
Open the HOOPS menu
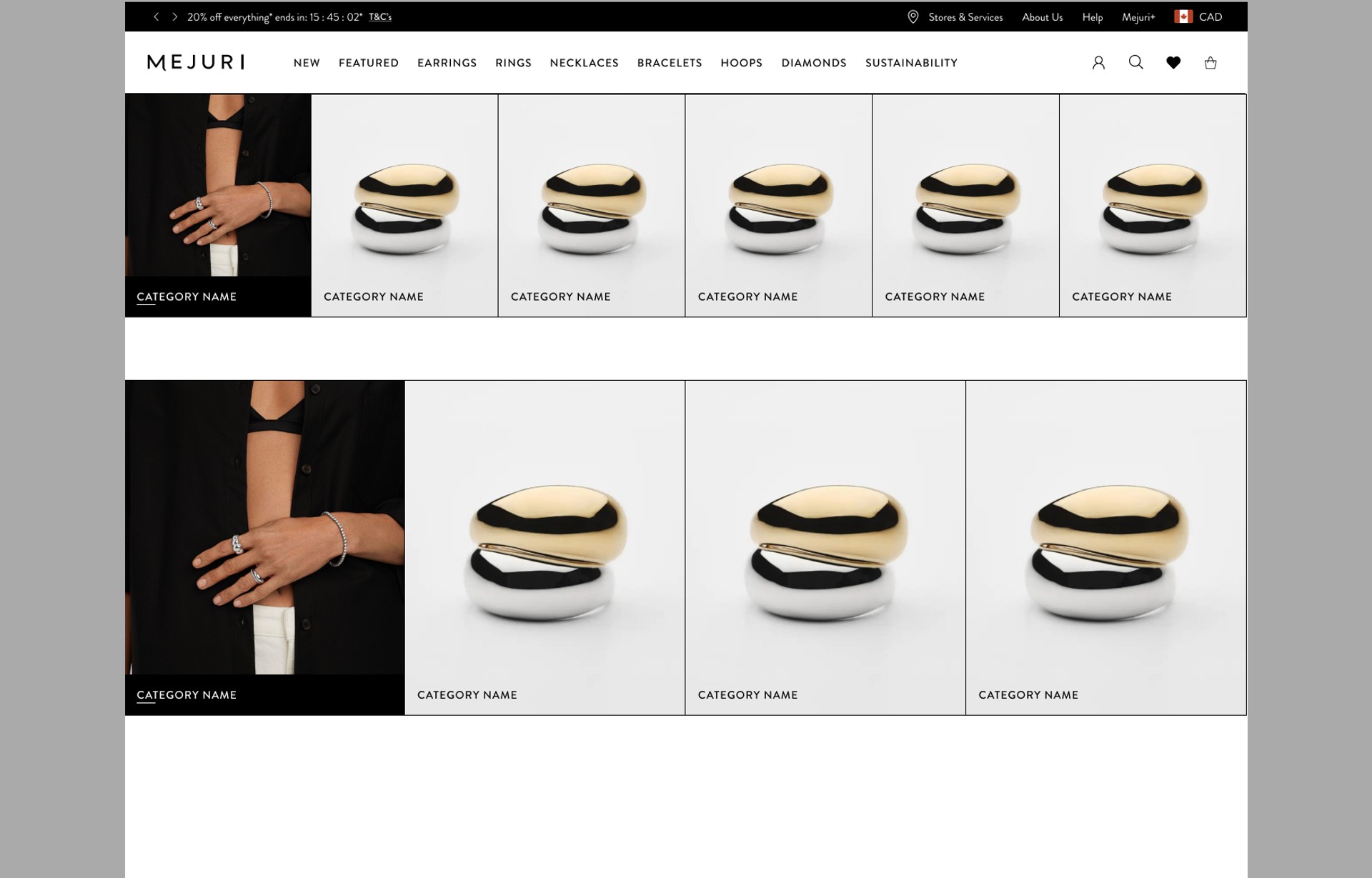pos(741,63)
